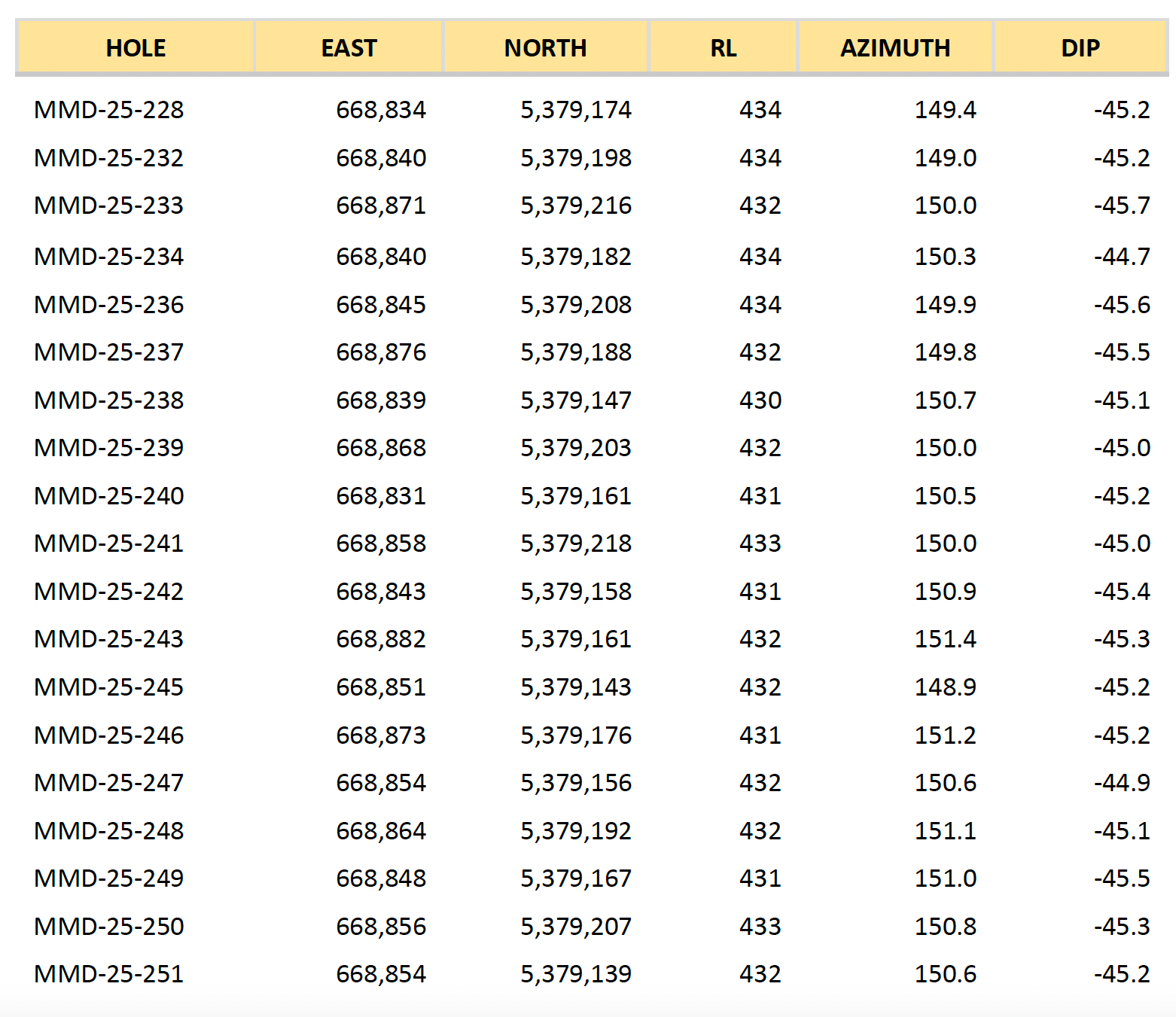This screenshot has height=1017, width=1176.
Task: Click East value 668,882
Action: (x=381, y=639)
